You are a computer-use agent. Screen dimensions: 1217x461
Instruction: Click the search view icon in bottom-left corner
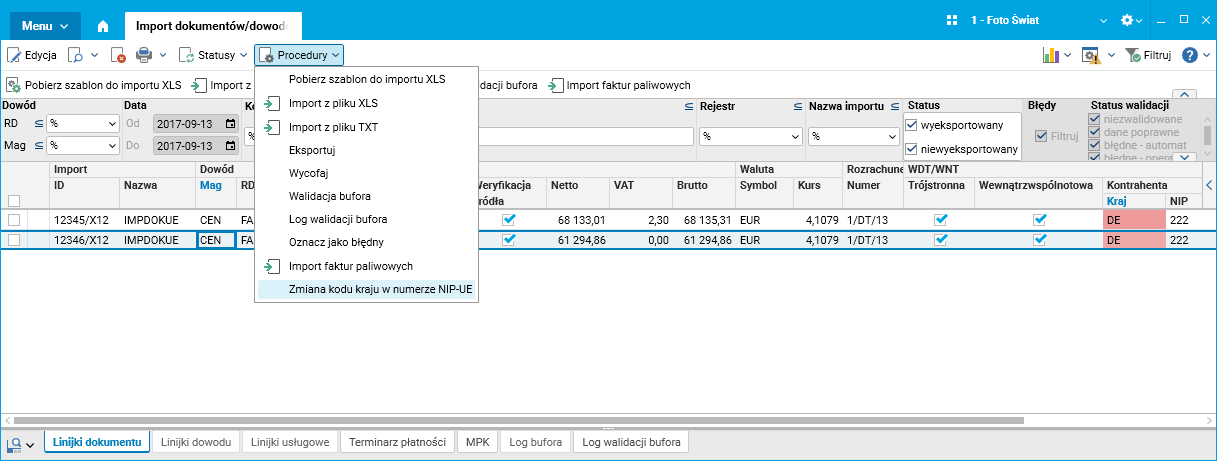[14, 443]
